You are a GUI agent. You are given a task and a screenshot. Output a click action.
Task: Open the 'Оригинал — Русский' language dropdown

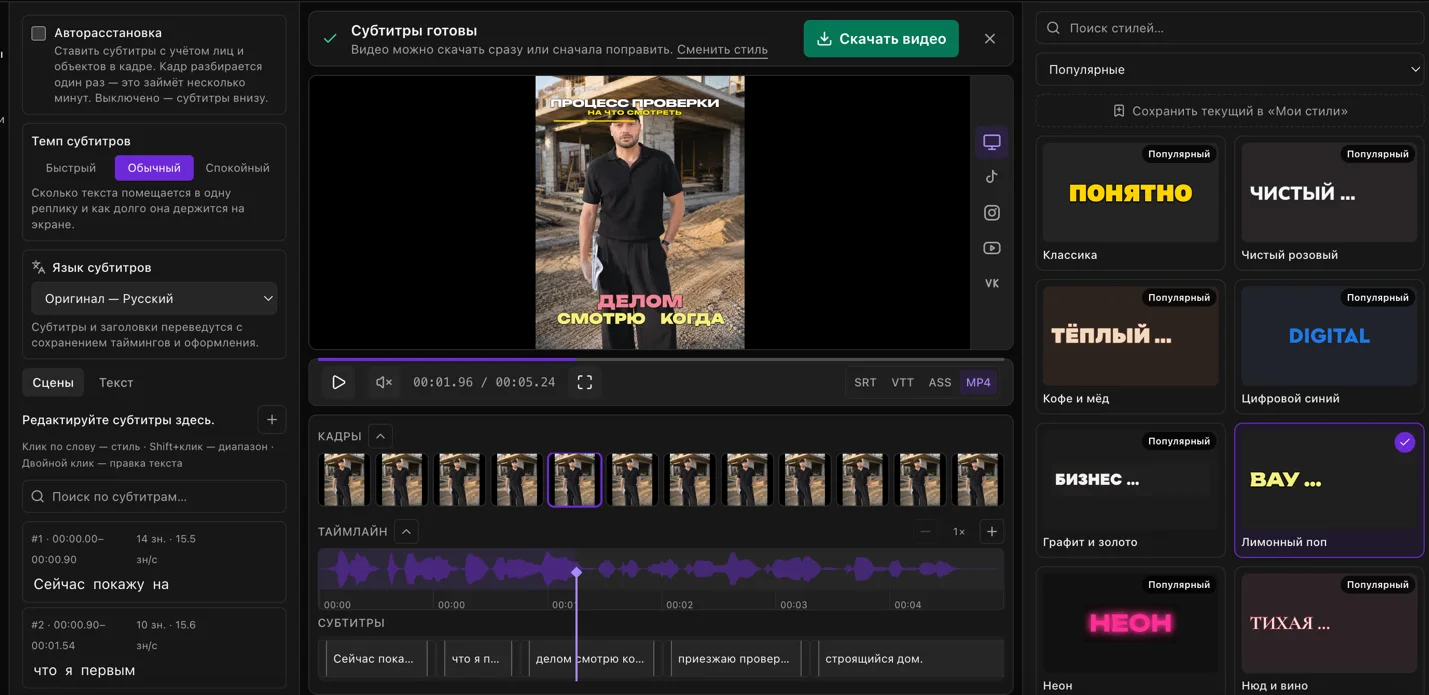pyautogui.click(x=154, y=299)
